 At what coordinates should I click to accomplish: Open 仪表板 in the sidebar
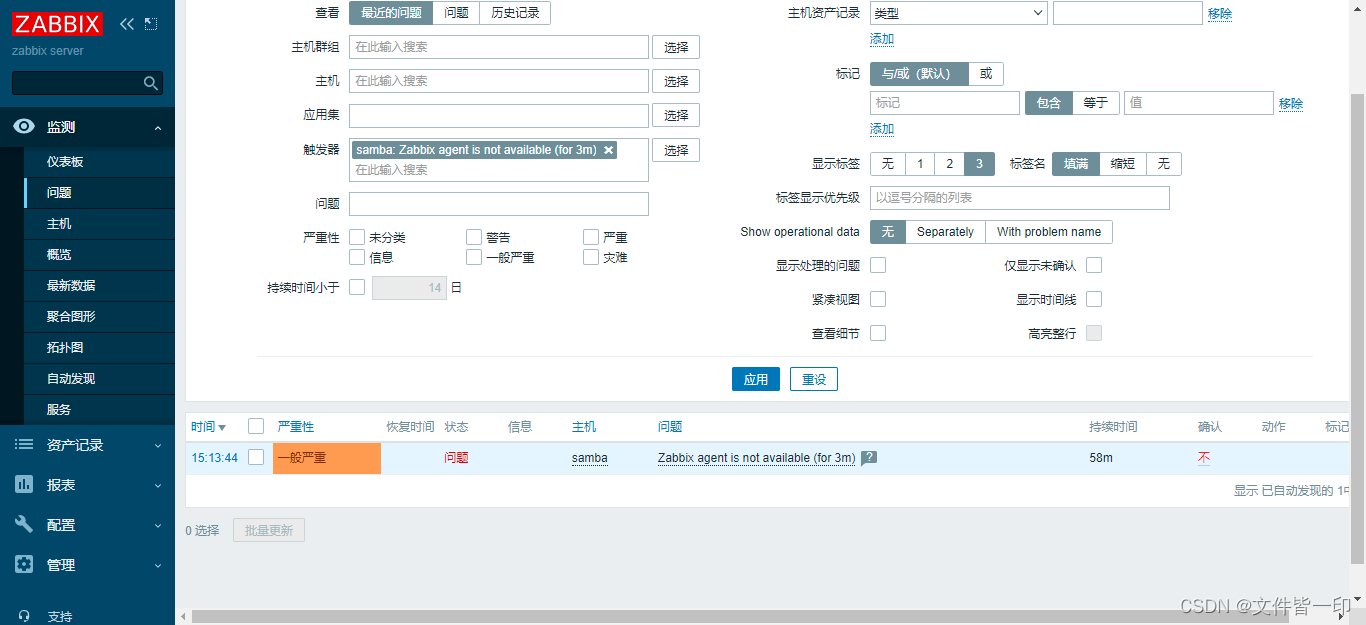click(x=65, y=162)
